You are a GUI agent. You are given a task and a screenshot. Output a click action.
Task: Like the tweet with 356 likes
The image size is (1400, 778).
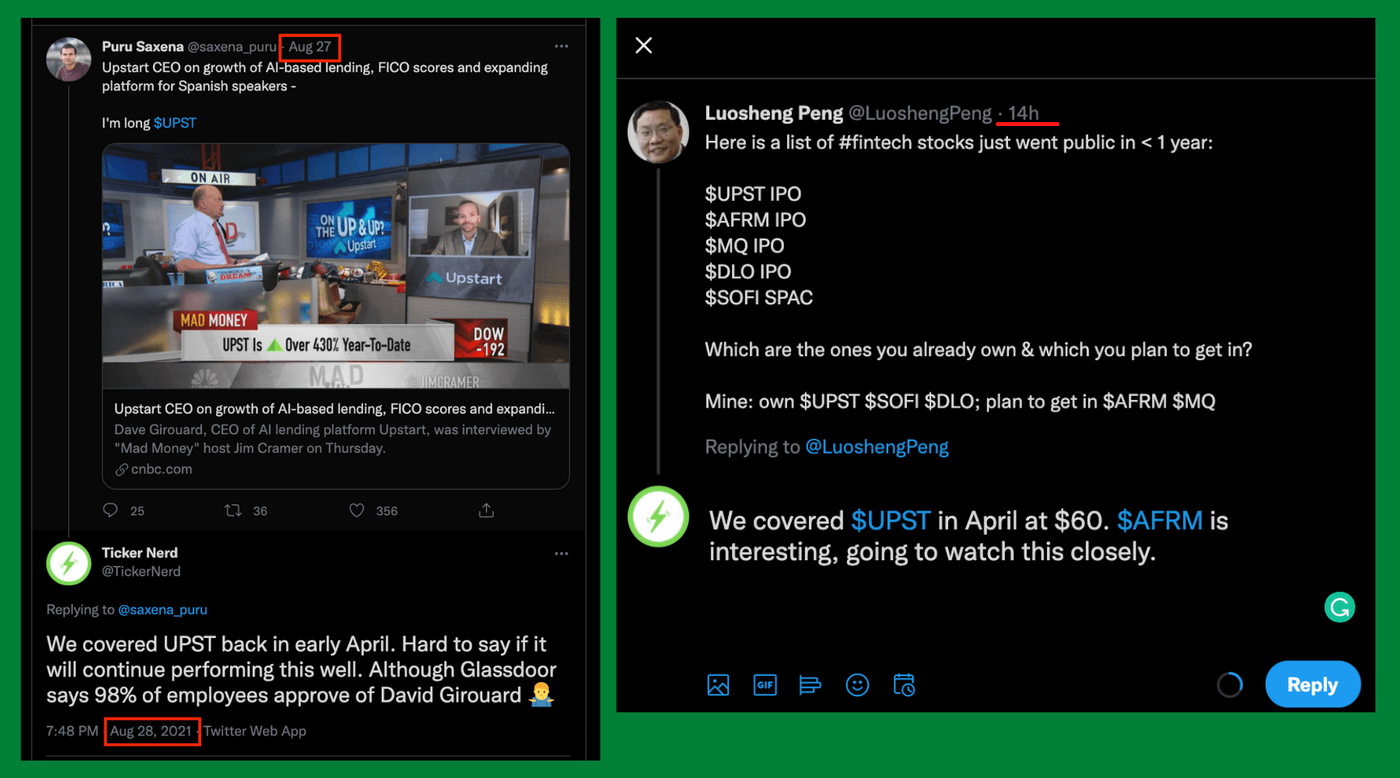pos(357,510)
